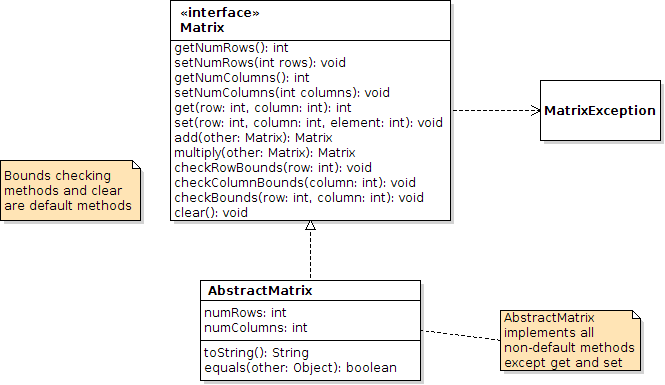The width and height of the screenshot is (665, 385).
Task: Select setNumRows(int rows): void method
Action: coord(260,63)
